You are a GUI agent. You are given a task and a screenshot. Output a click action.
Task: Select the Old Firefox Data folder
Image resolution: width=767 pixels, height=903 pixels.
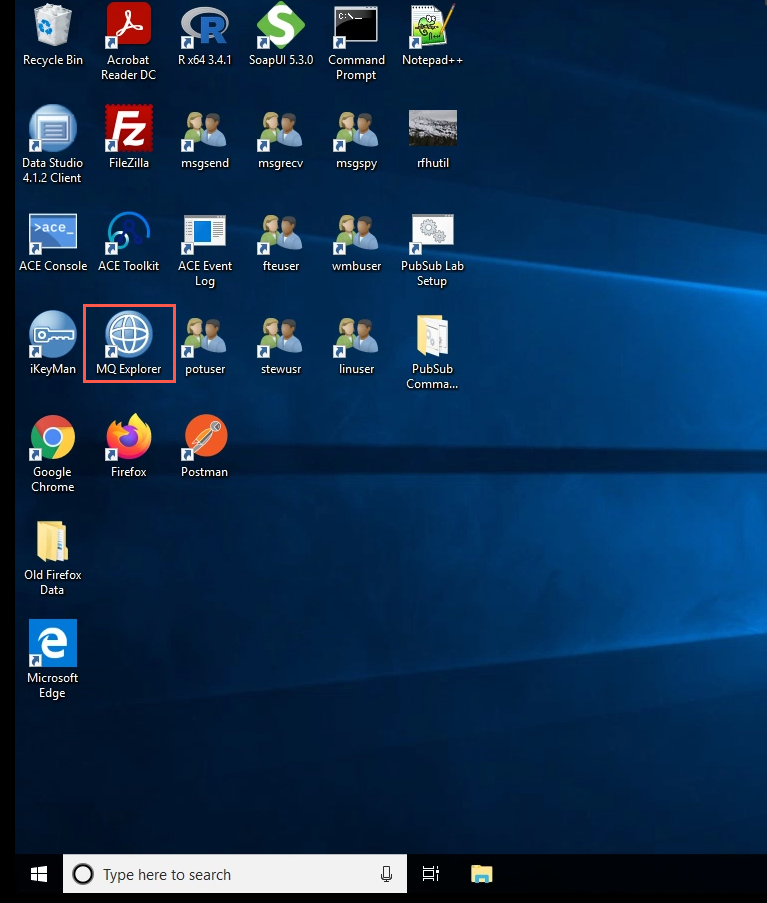click(x=52, y=557)
